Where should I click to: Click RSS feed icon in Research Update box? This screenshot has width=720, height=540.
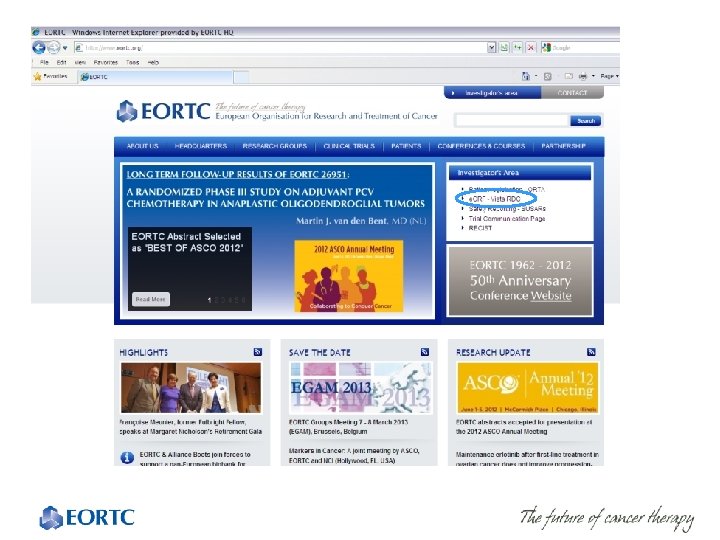tap(591, 352)
